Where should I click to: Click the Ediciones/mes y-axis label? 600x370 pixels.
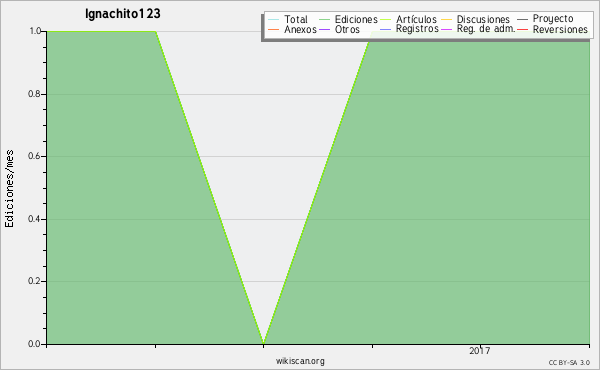point(9,188)
